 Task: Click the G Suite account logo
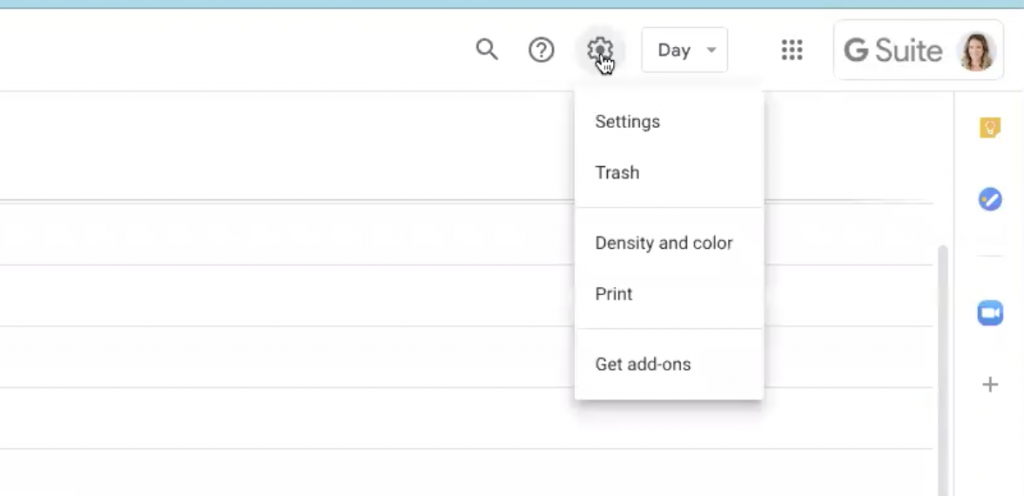pyautogui.click(x=893, y=50)
